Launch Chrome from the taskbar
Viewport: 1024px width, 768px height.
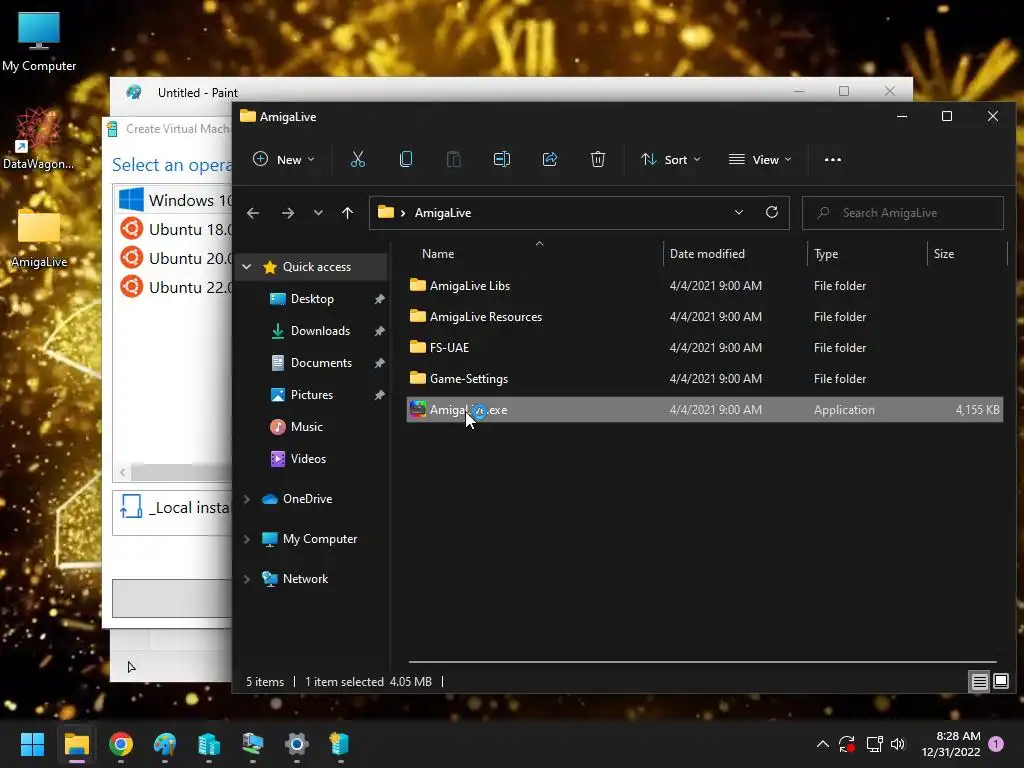coord(121,744)
